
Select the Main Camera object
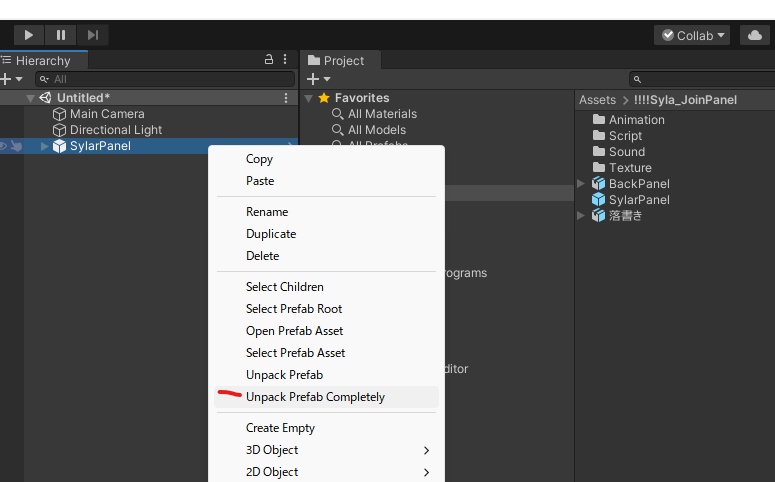tap(107, 114)
